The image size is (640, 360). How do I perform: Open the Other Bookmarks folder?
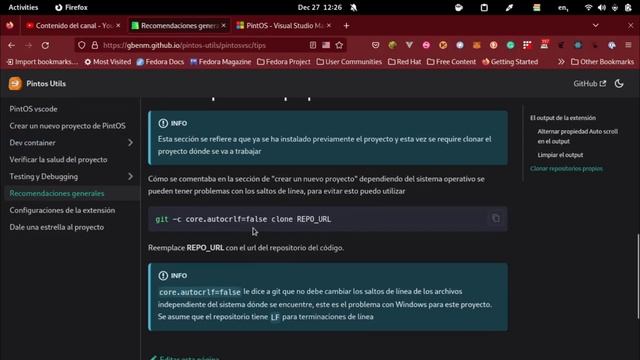(x=602, y=62)
